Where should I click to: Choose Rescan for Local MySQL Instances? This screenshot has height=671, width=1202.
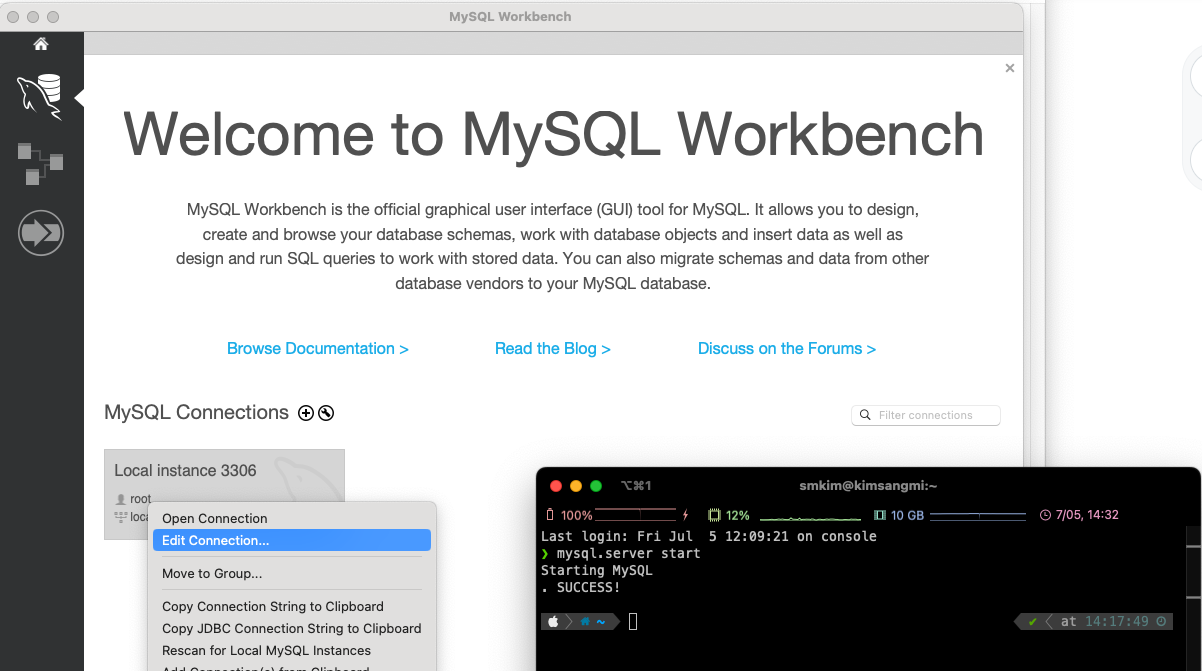[292, 650]
